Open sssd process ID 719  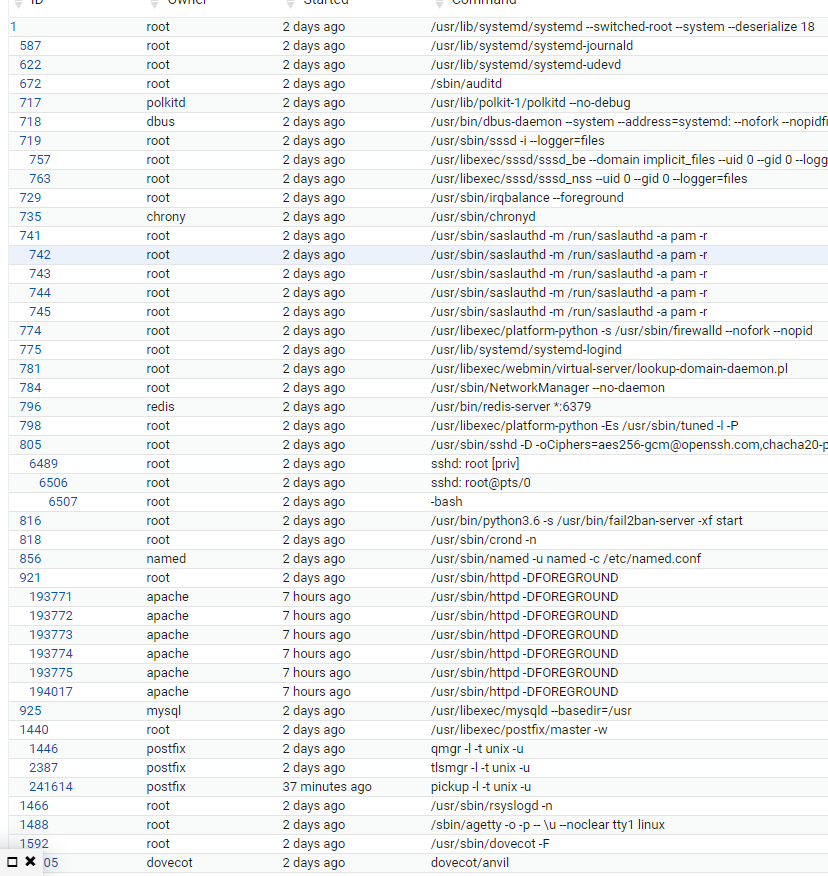tap(30, 141)
